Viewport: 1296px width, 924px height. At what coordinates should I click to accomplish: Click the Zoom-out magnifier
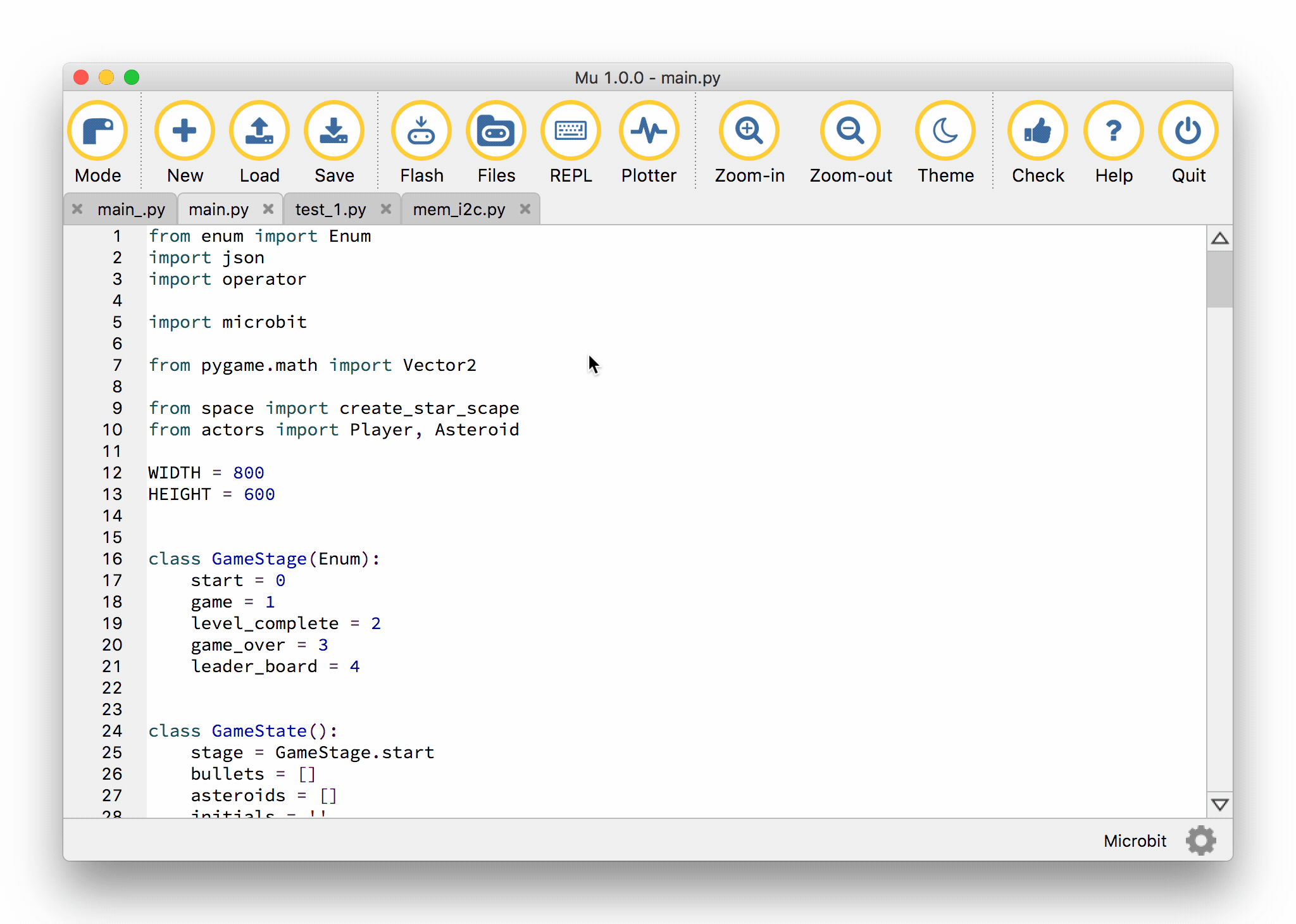tap(850, 132)
